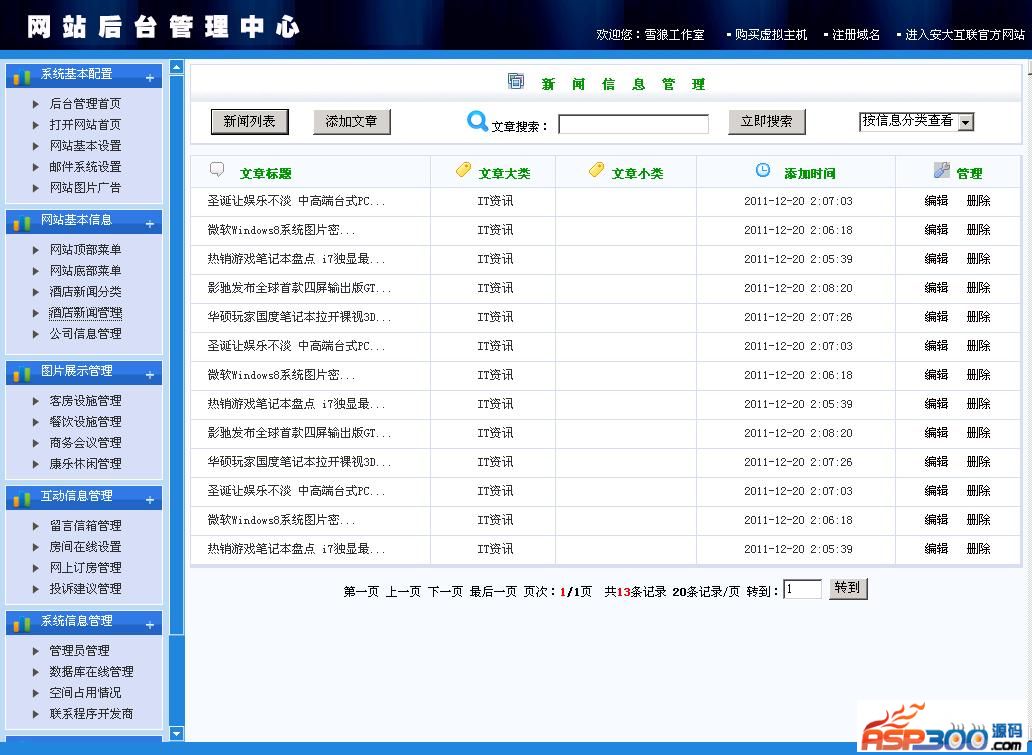Click the speech bubble icon next to 文章标题

[x=217, y=170]
